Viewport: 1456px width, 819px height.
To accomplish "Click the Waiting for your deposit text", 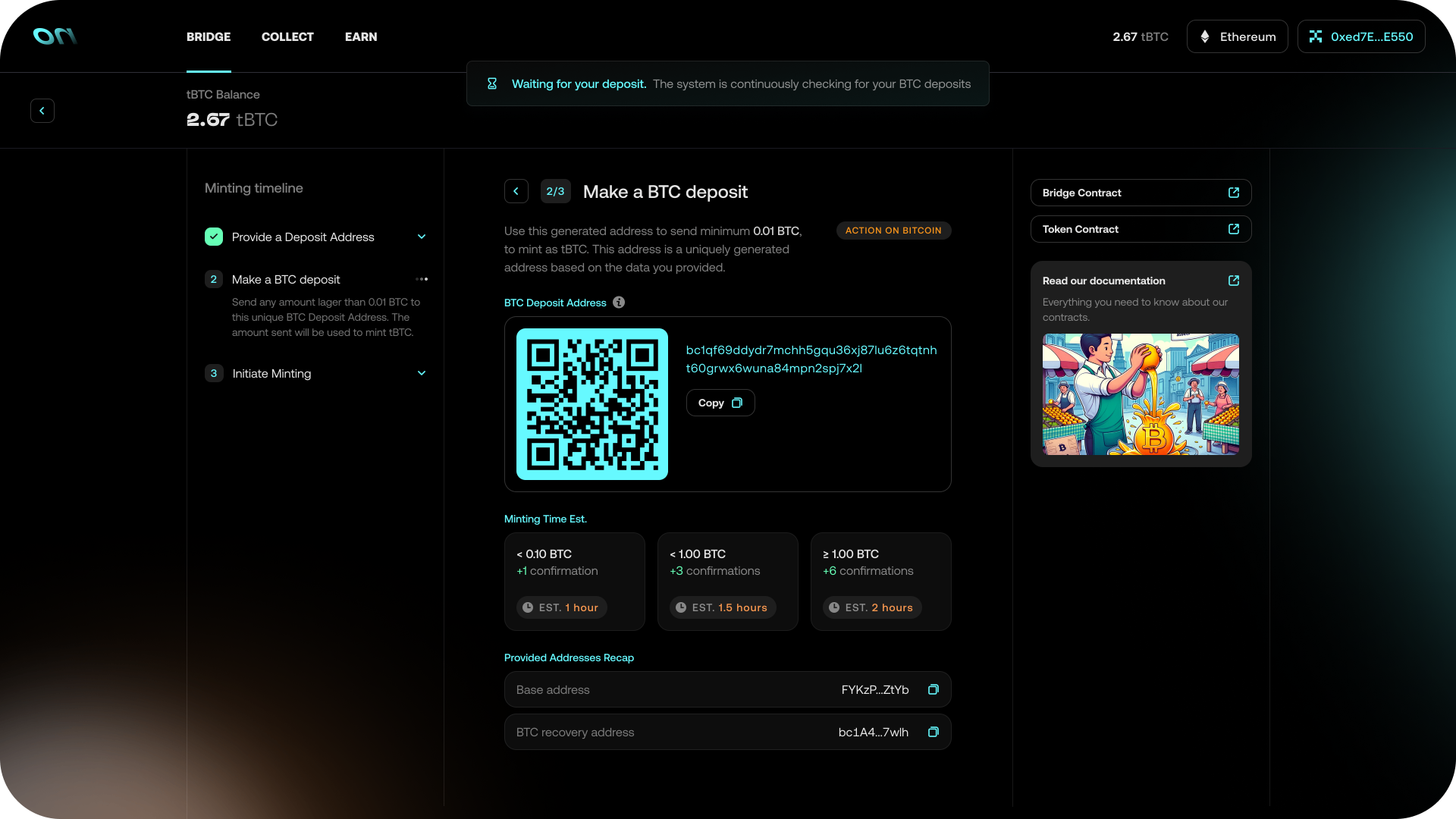I will pos(579,83).
